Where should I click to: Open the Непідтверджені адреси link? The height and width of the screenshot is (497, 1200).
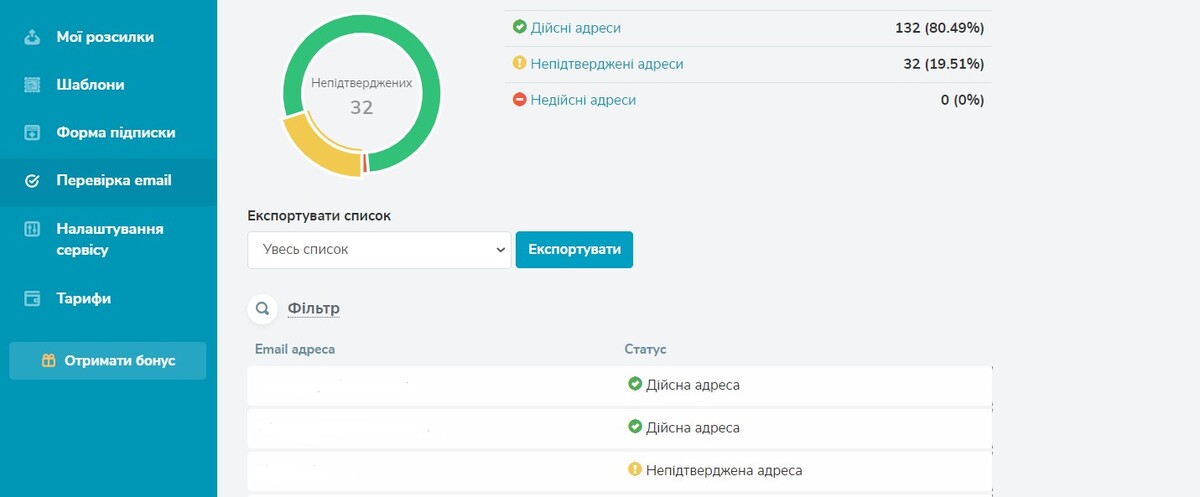607,64
